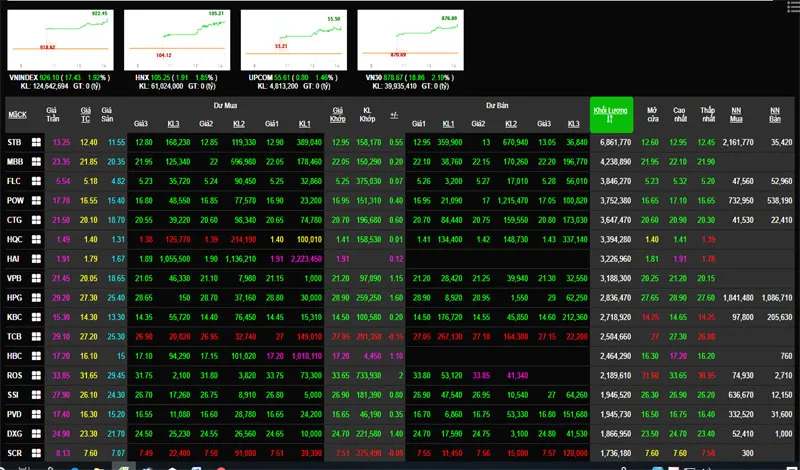Open the grid icon beside MBB

pyautogui.click(x=36, y=162)
